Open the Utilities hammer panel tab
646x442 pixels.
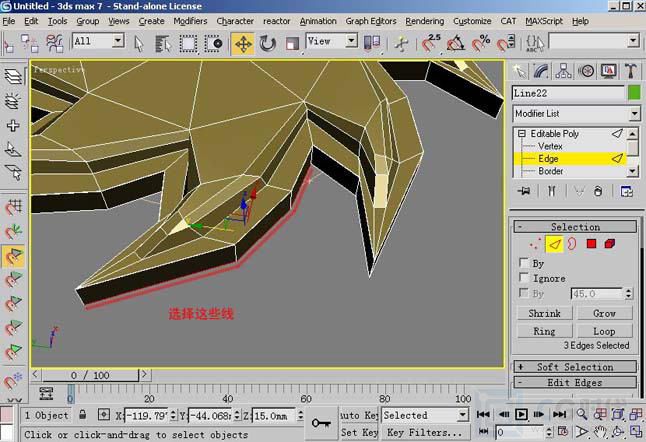point(631,71)
